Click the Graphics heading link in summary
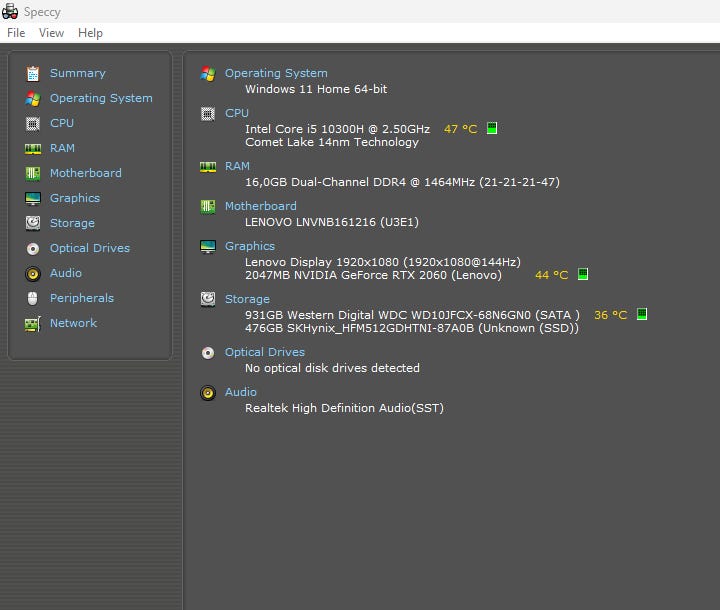 click(x=249, y=246)
